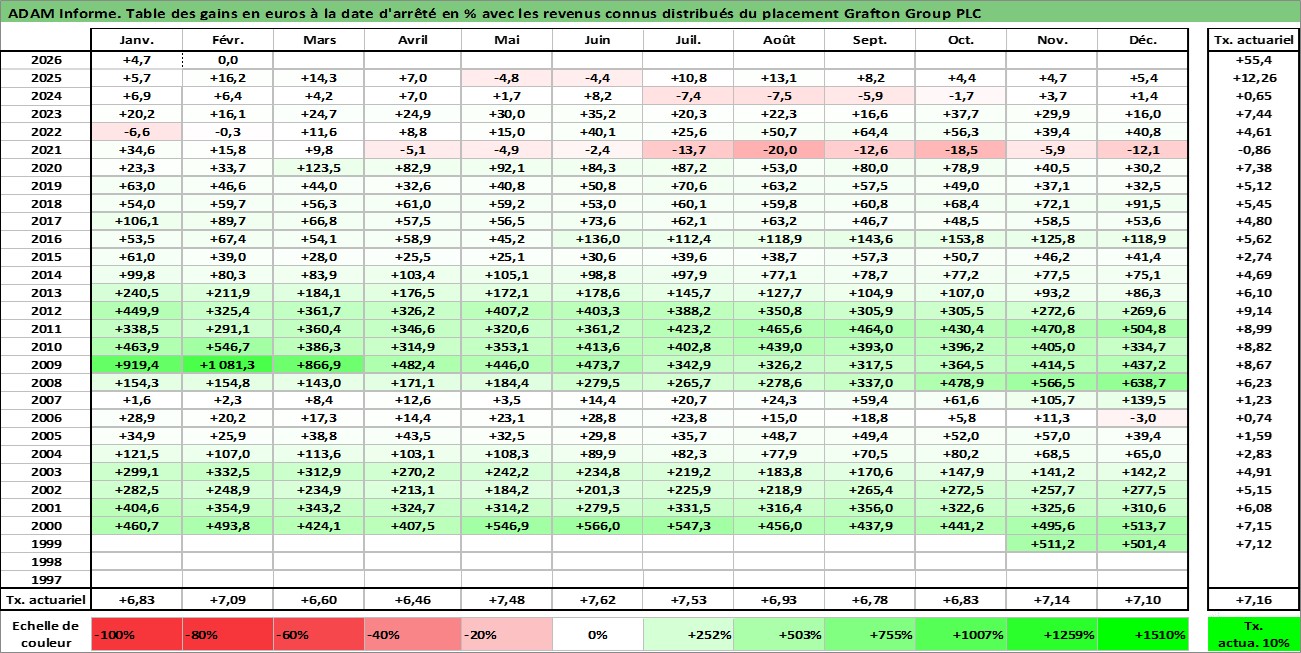The width and height of the screenshot is (1301, 653).
Task: Click the +7,62 actuarial rate for June
Action: point(597,600)
